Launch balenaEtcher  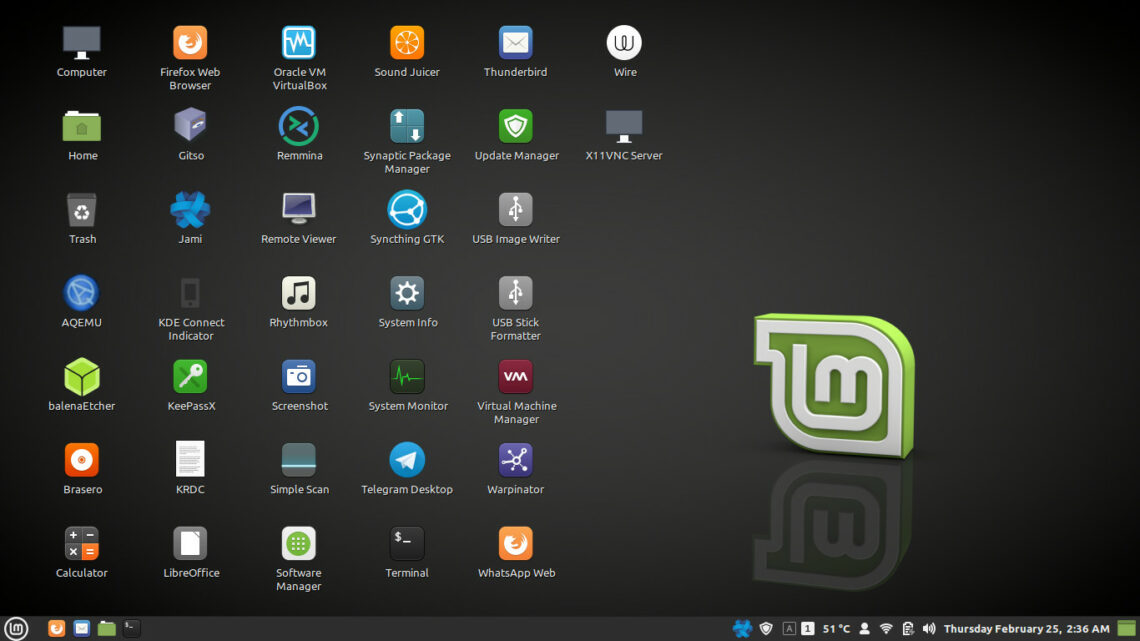[81, 377]
